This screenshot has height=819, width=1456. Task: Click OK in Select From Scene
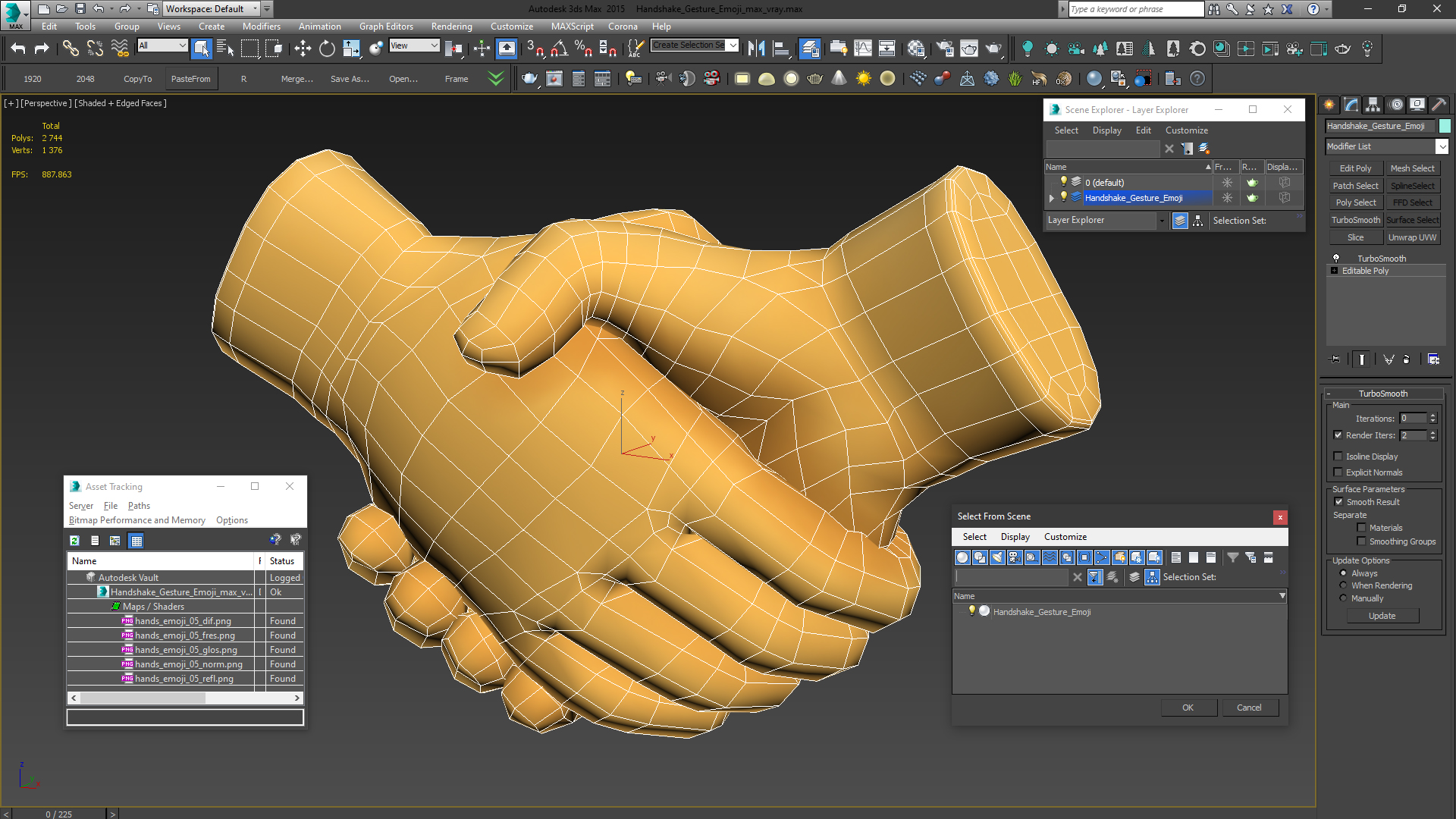pyautogui.click(x=1188, y=708)
